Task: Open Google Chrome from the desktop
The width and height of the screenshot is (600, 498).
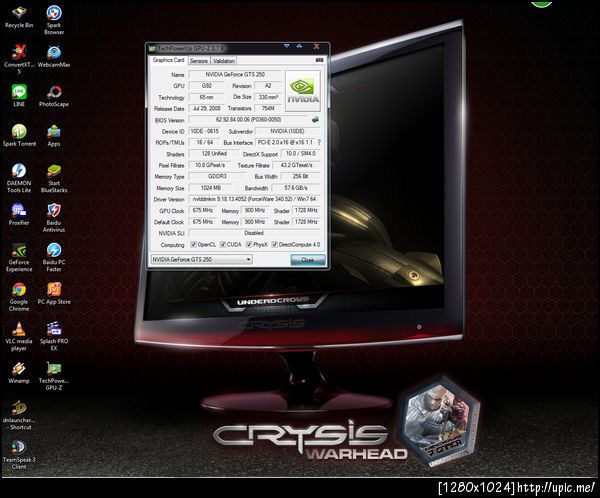Action: coord(19,297)
